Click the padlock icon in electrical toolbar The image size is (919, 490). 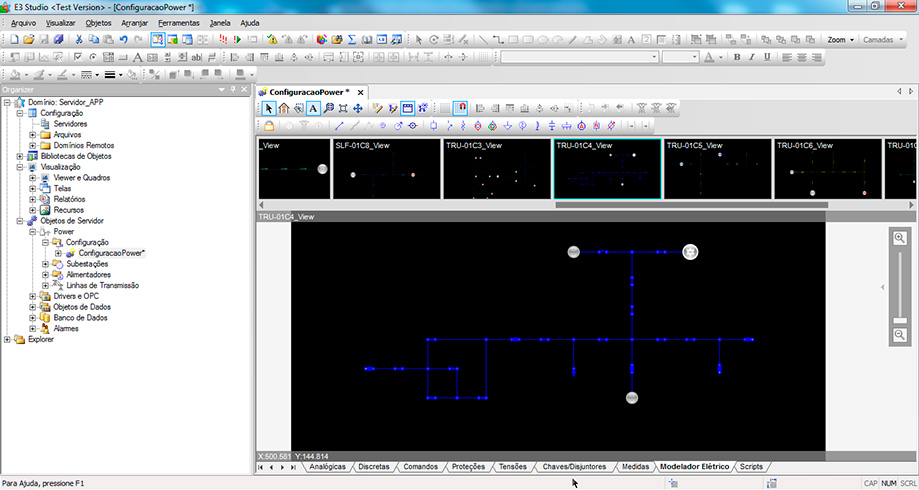tap(269, 126)
